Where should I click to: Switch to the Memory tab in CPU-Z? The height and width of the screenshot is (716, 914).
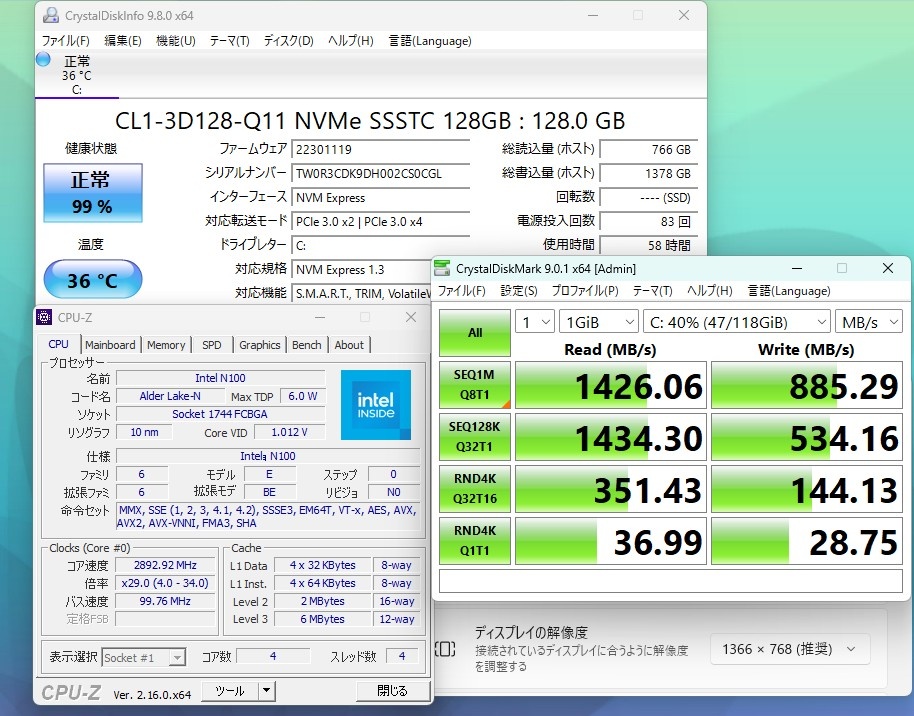[166, 345]
